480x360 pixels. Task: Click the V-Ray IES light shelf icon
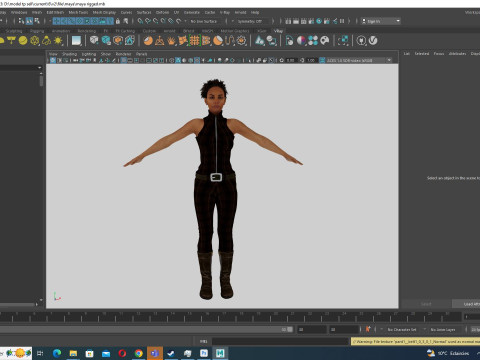click(x=46, y=41)
